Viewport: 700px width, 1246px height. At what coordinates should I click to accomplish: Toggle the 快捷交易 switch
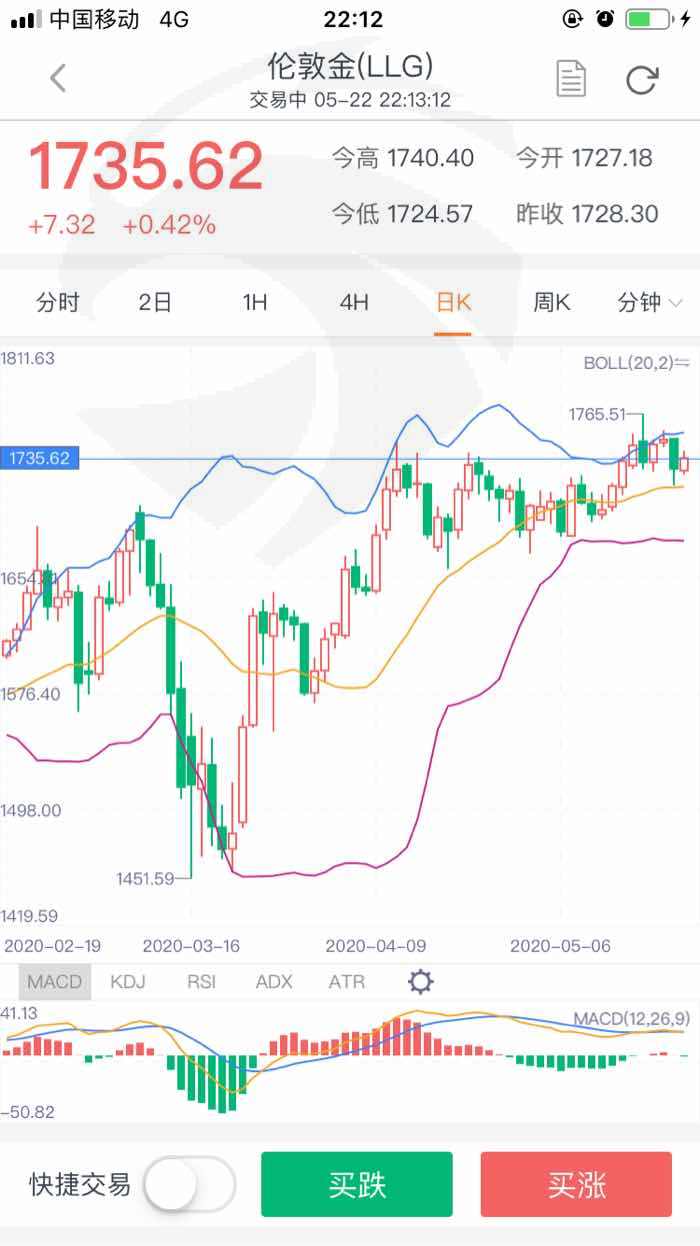189,1185
